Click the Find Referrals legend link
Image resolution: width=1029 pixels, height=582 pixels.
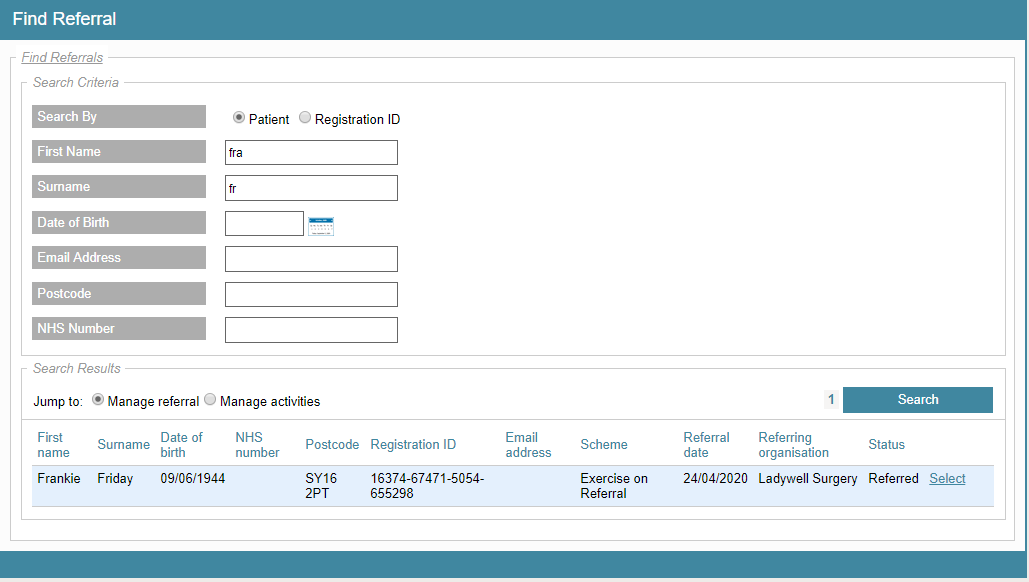62,58
